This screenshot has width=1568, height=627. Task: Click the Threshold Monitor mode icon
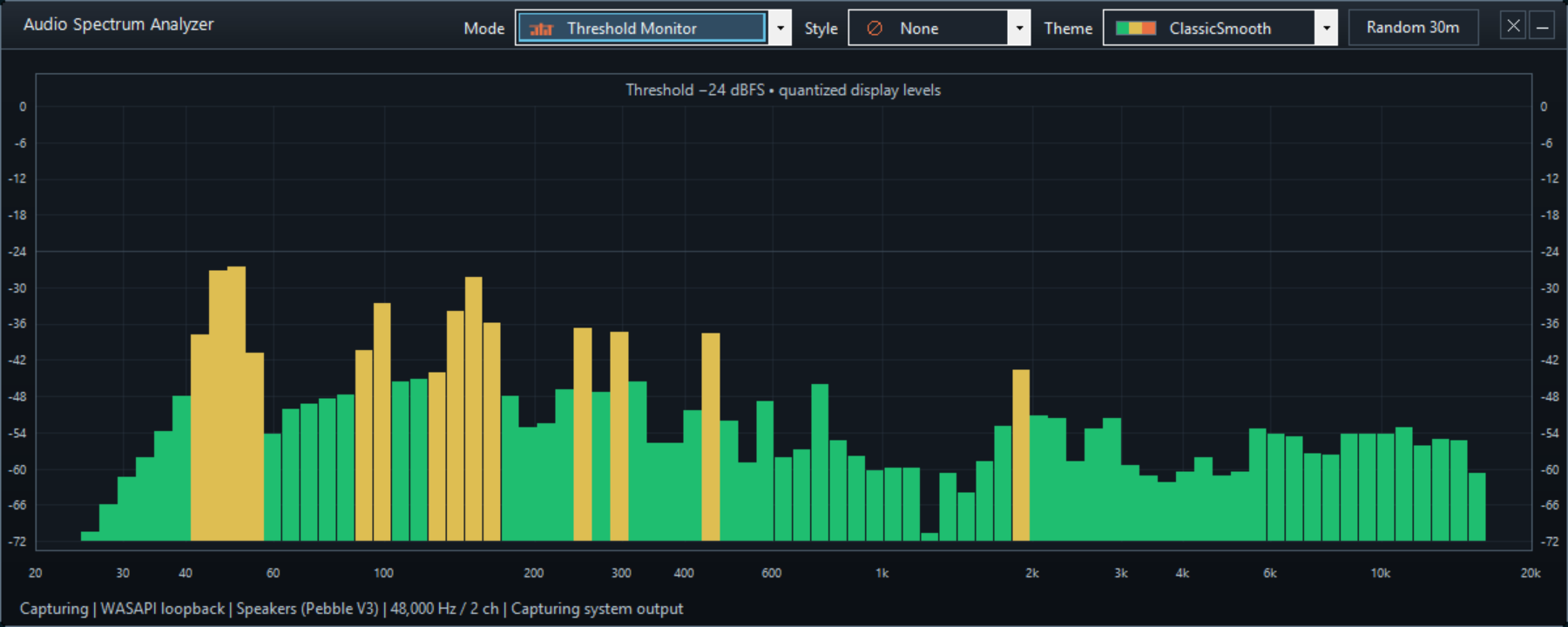541,29
